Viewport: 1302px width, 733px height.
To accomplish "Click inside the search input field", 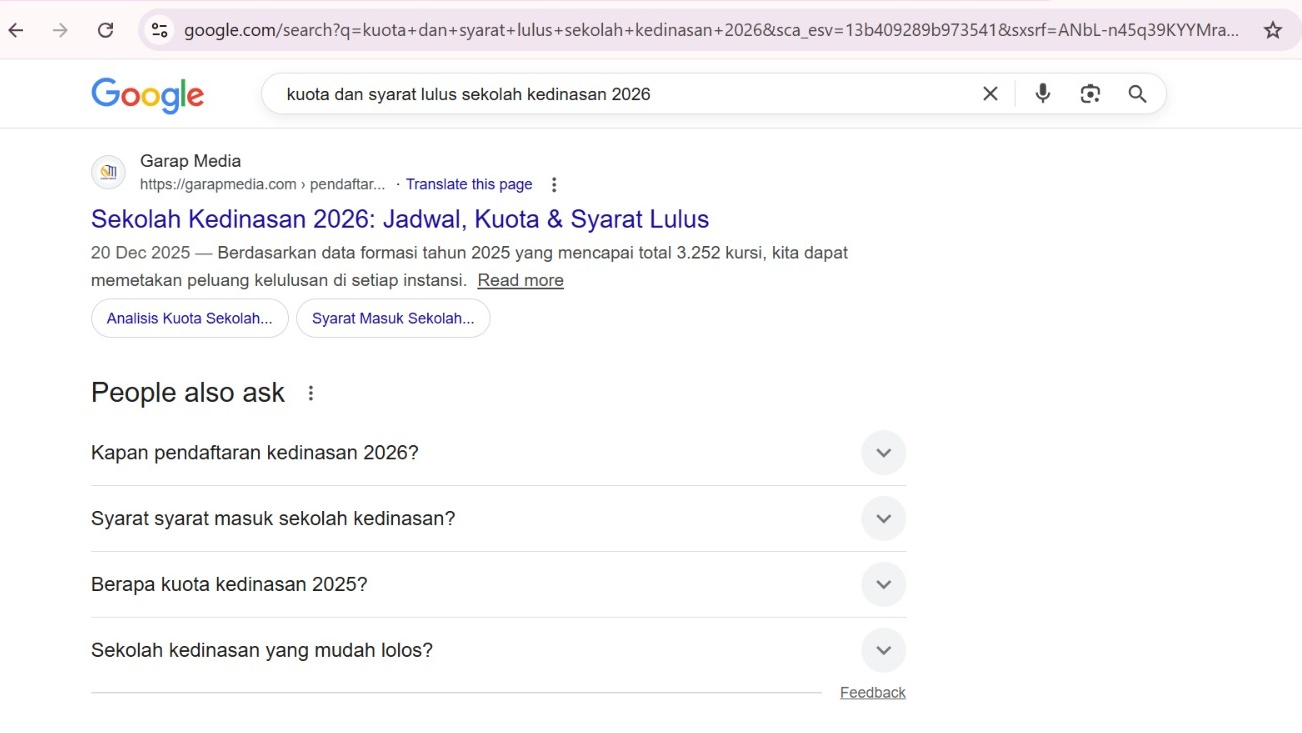I will pyautogui.click(x=600, y=93).
